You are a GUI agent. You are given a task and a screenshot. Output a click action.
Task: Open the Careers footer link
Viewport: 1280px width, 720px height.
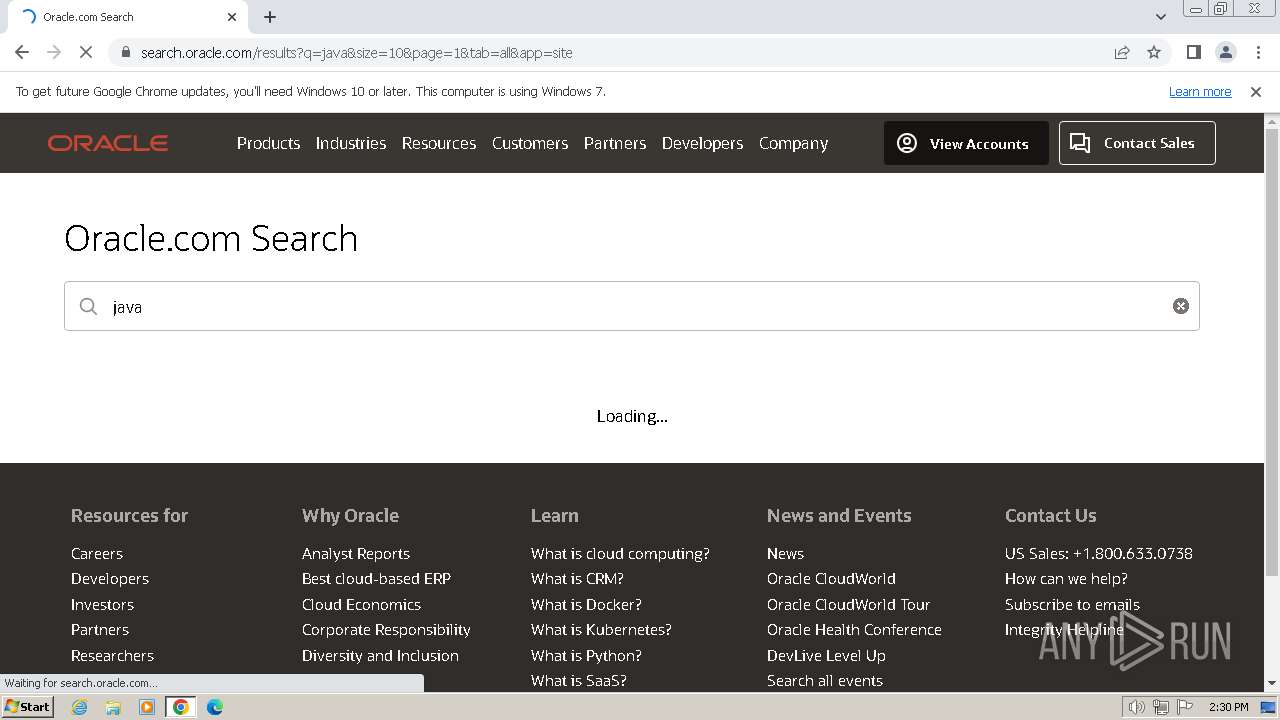pos(97,553)
